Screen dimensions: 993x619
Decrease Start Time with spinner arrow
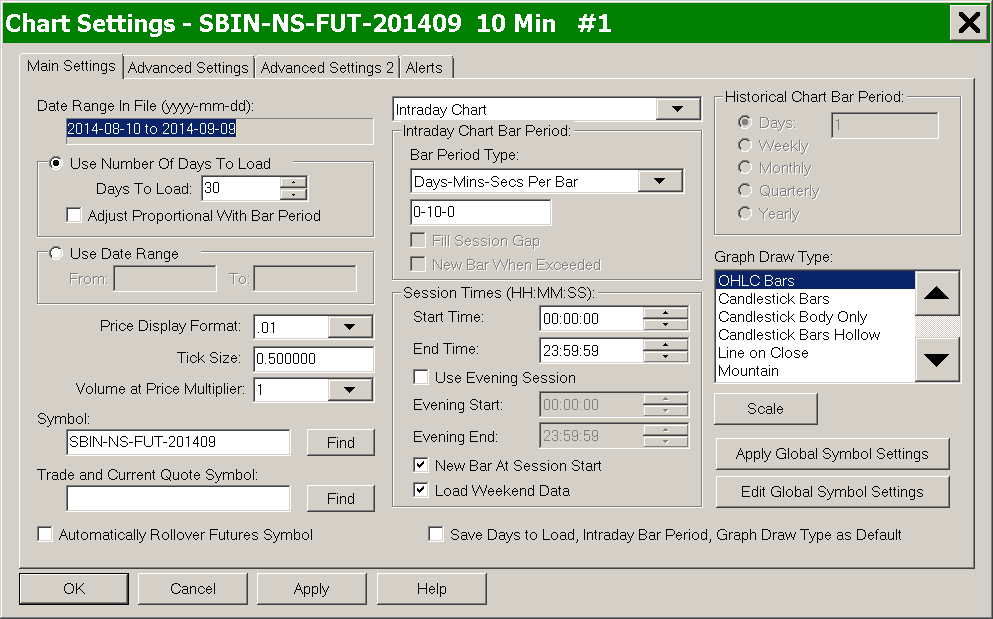click(x=665, y=324)
